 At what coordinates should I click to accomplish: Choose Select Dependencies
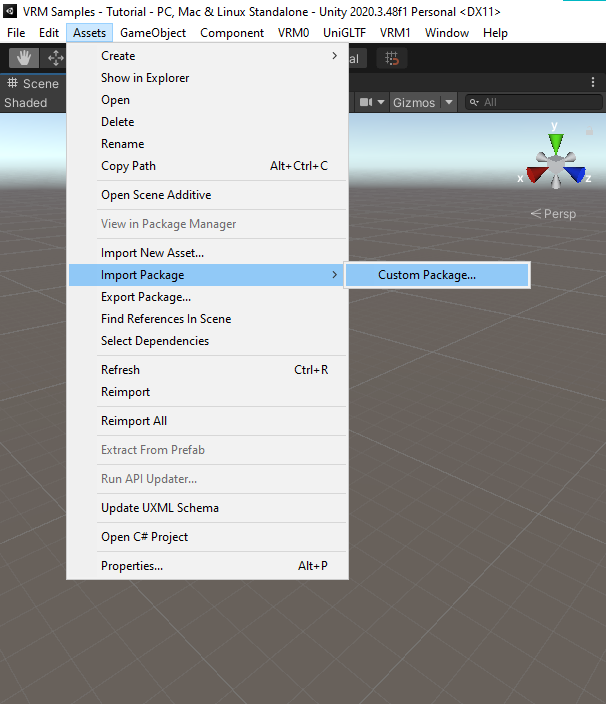click(x=207, y=341)
